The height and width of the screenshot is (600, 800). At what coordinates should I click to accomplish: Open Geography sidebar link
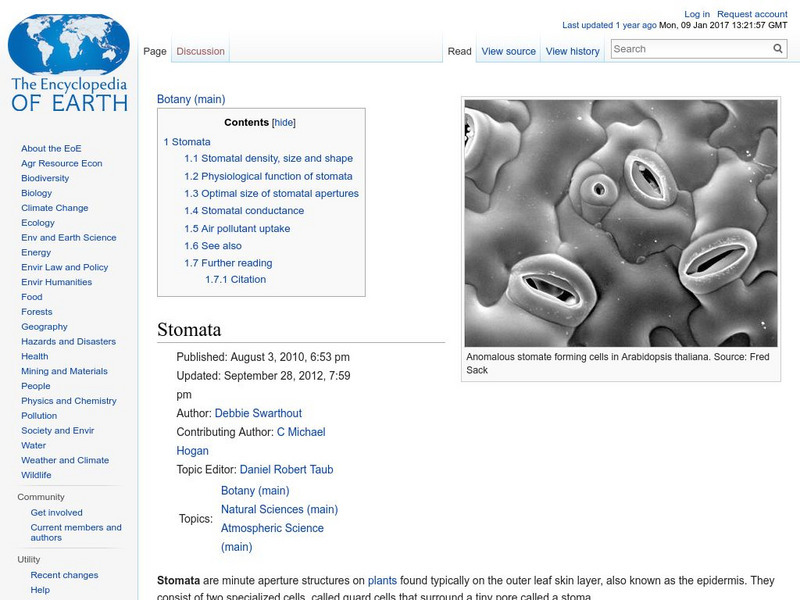point(44,327)
